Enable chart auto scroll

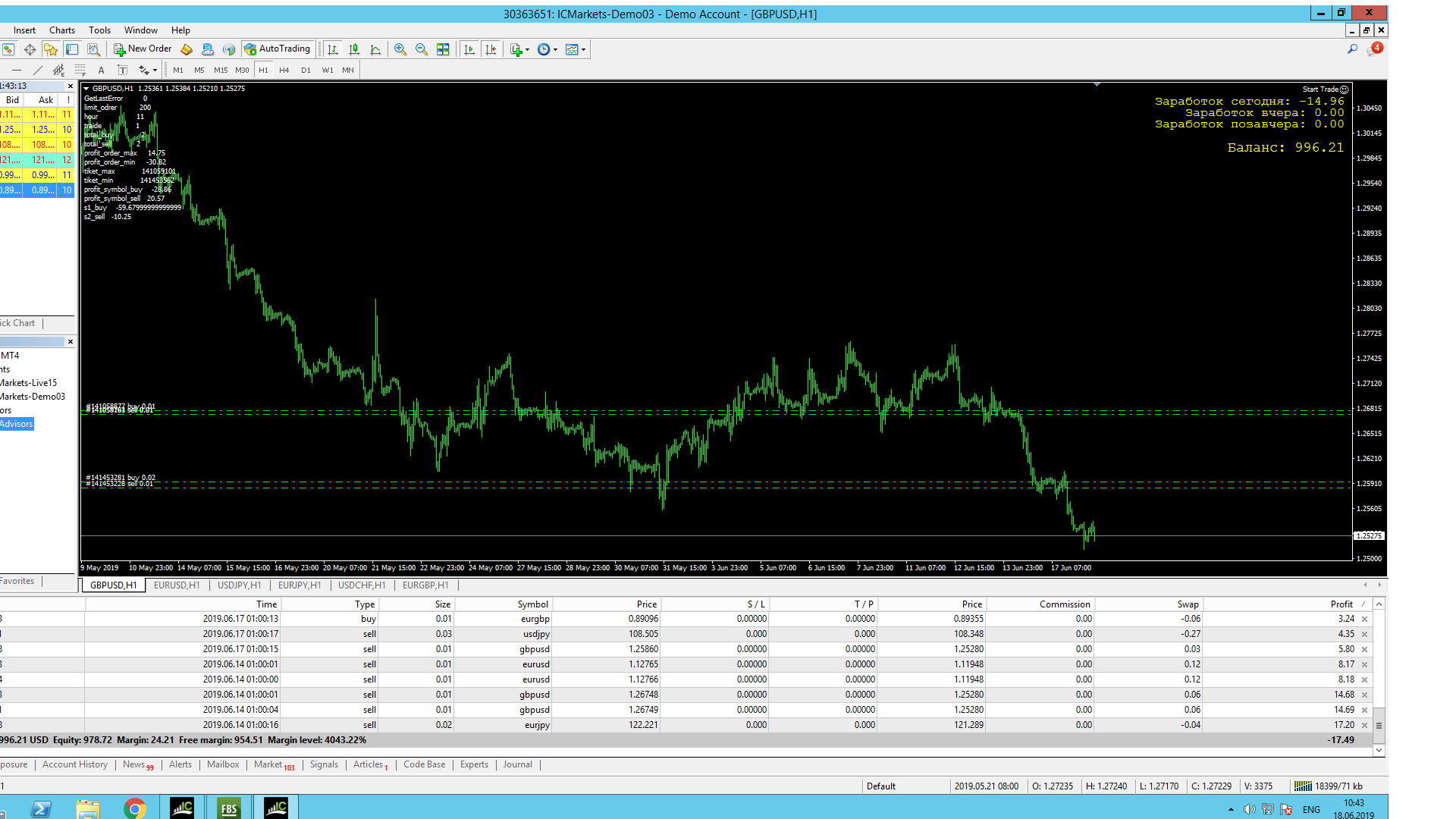click(469, 49)
